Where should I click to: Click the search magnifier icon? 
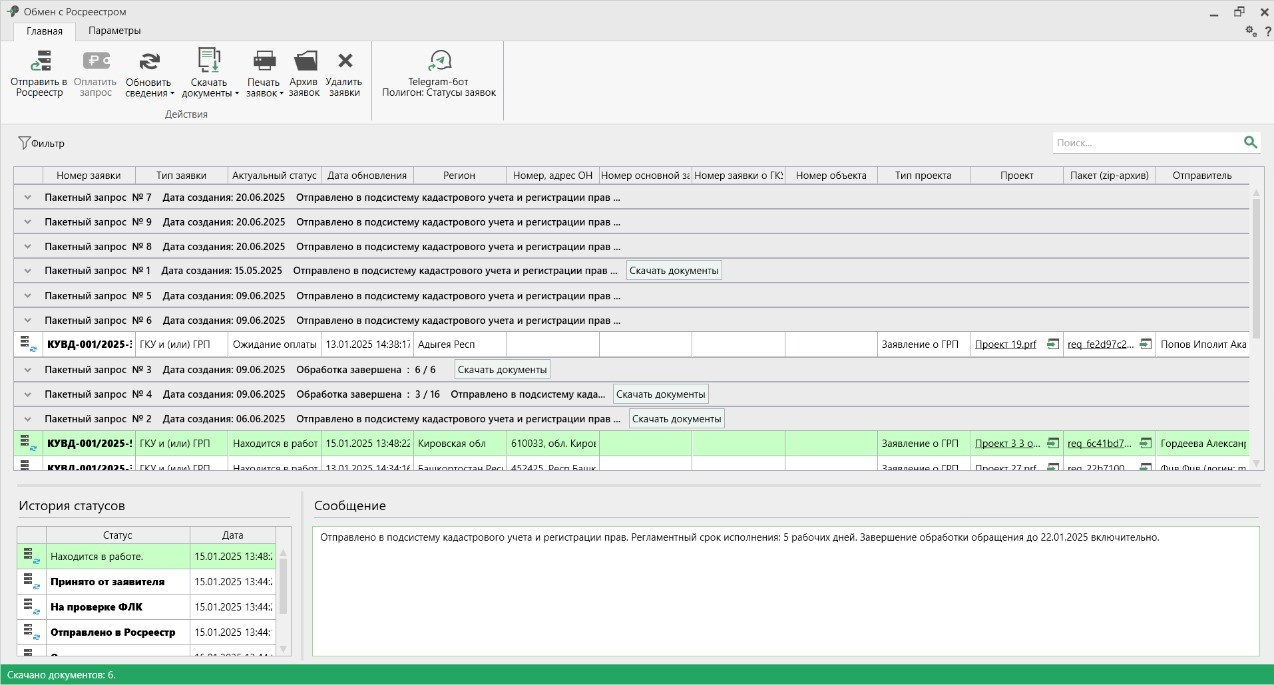pos(1250,143)
